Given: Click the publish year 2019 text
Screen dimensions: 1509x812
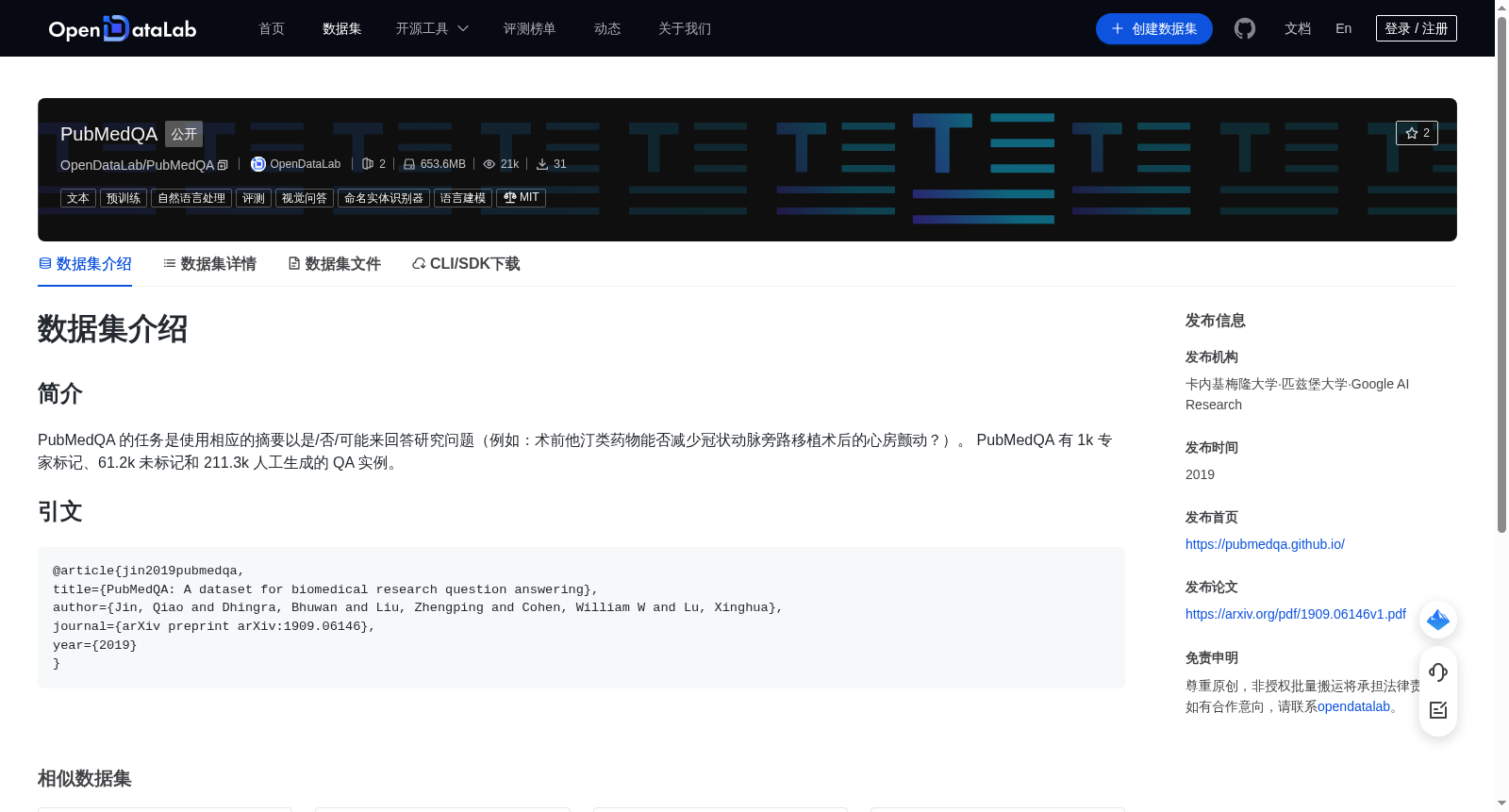Looking at the screenshot, I should 1200,474.
